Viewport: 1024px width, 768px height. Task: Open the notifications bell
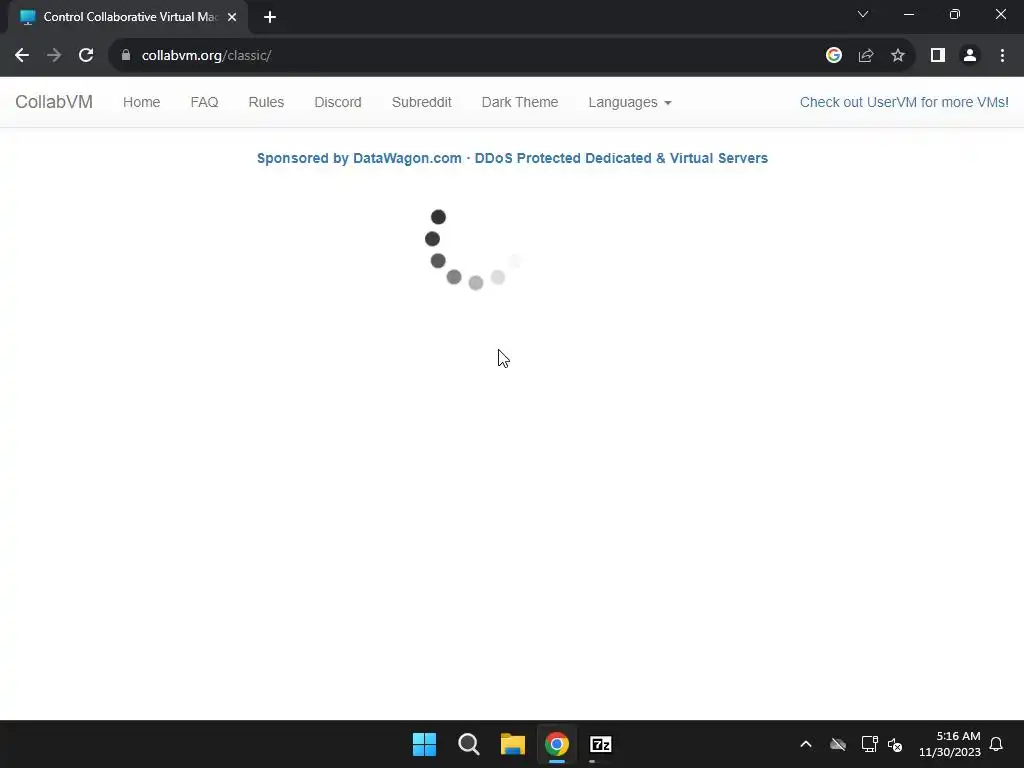(997, 744)
